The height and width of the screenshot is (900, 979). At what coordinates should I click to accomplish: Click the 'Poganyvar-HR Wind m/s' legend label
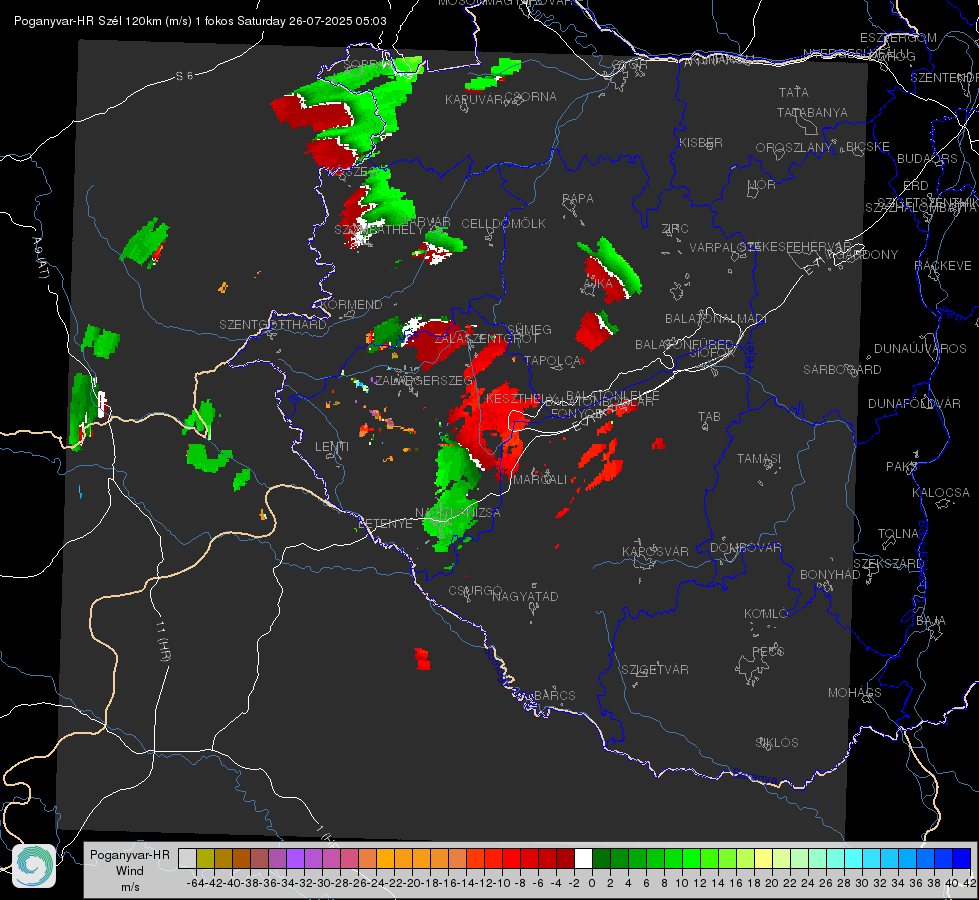[130, 871]
